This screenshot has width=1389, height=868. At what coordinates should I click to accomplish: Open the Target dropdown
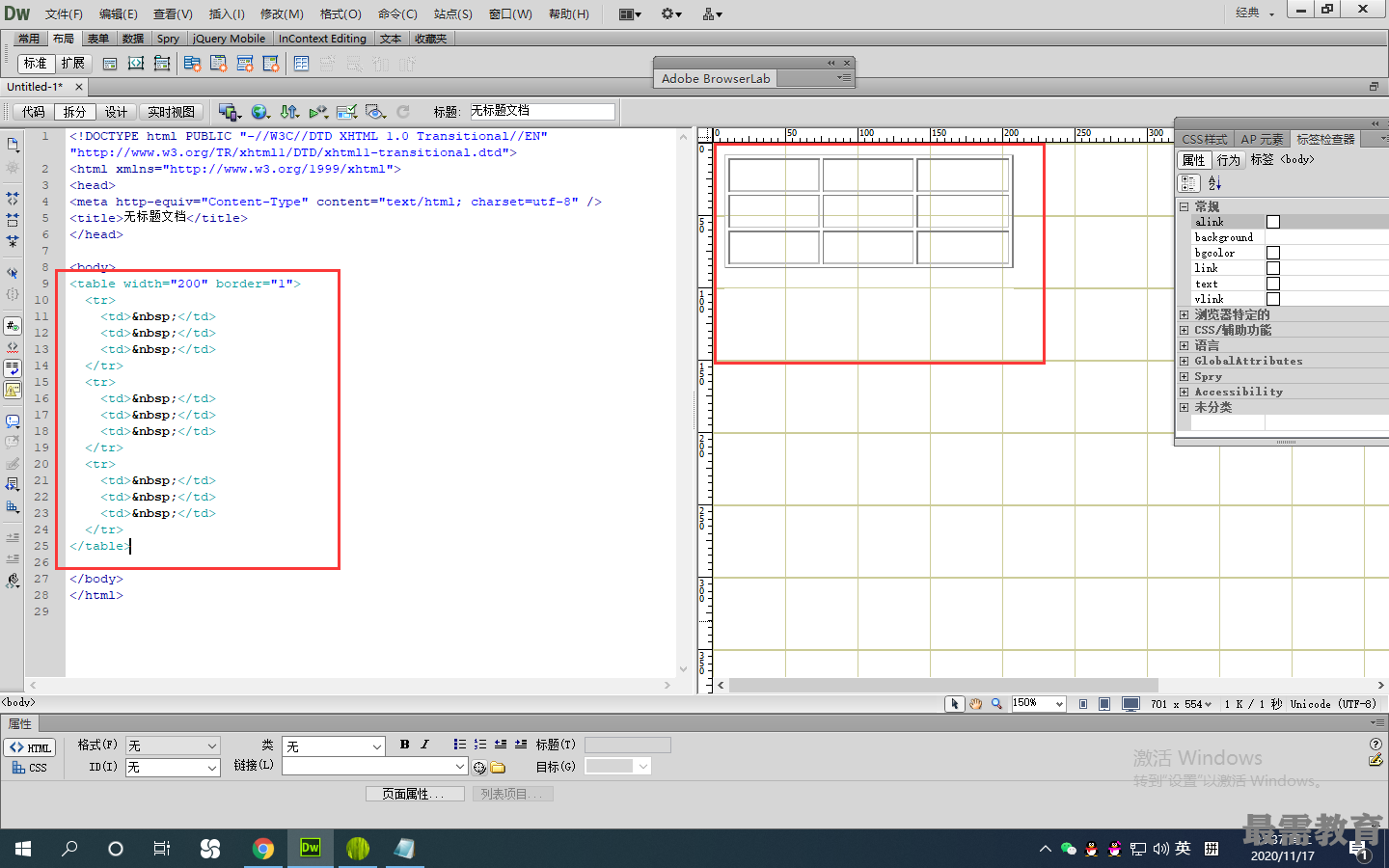click(617, 766)
